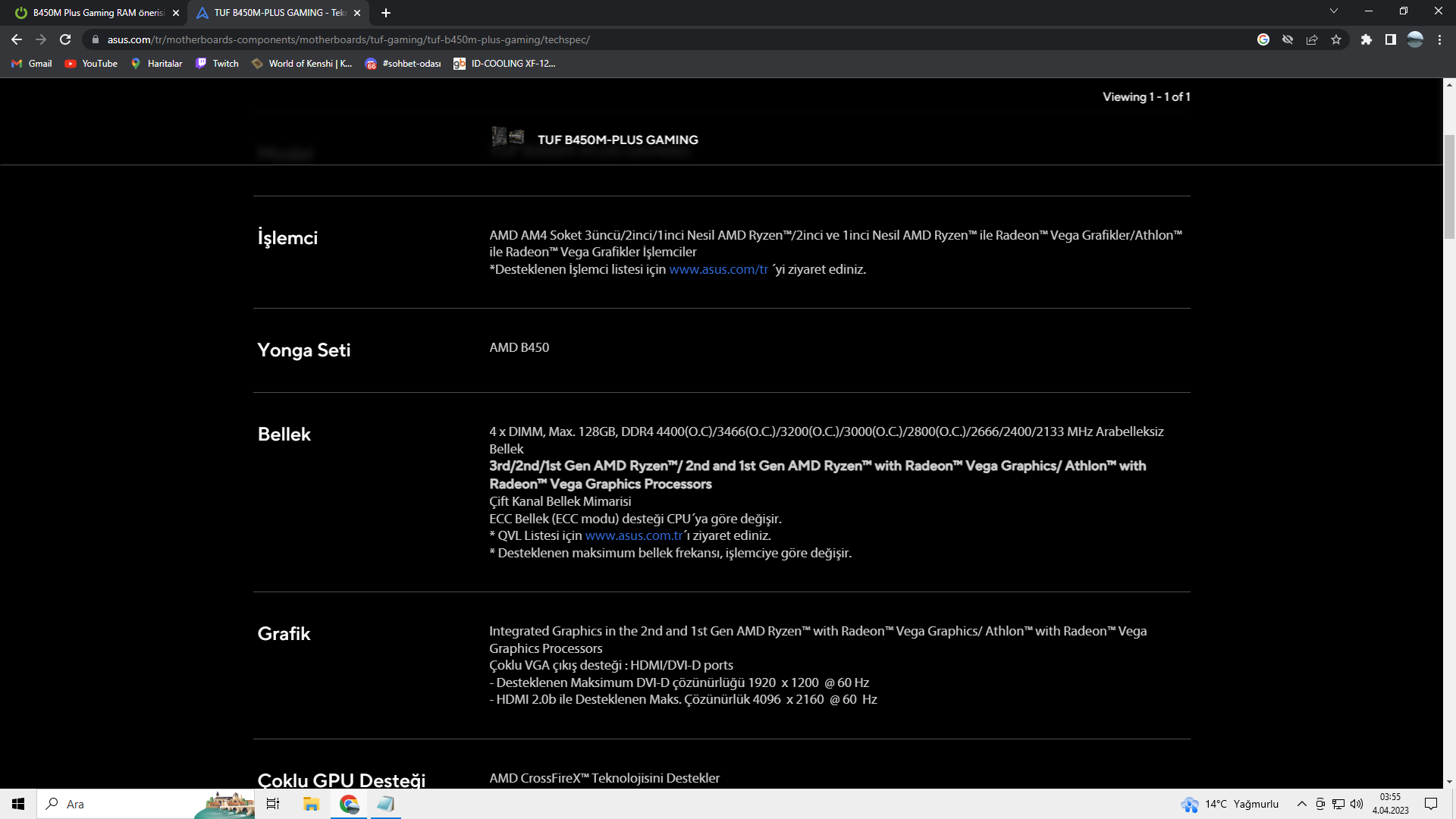Open Chrome three-dot menu
The height and width of the screenshot is (819, 1456).
coord(1439,39)
